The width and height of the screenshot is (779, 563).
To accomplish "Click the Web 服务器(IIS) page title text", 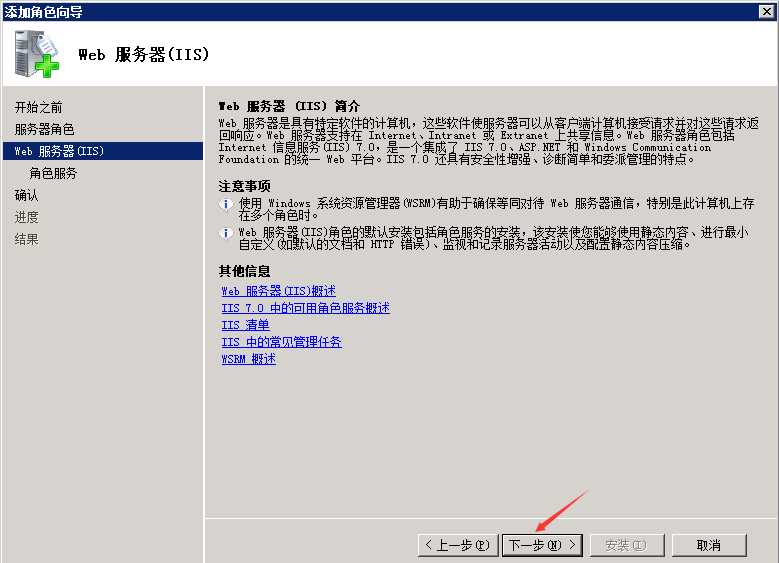I will coord(144,54).
